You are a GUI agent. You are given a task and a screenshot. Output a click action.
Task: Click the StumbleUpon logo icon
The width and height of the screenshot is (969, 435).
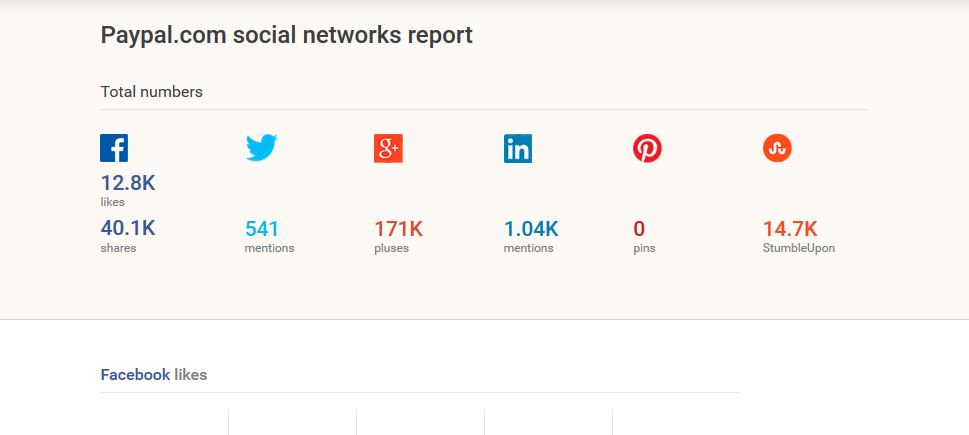click(x=777, y=148)
